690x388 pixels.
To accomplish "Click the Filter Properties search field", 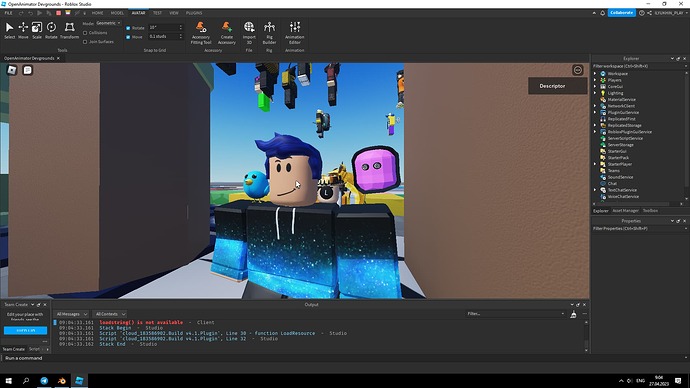I will pyautogui.click(x=639, y=229).
